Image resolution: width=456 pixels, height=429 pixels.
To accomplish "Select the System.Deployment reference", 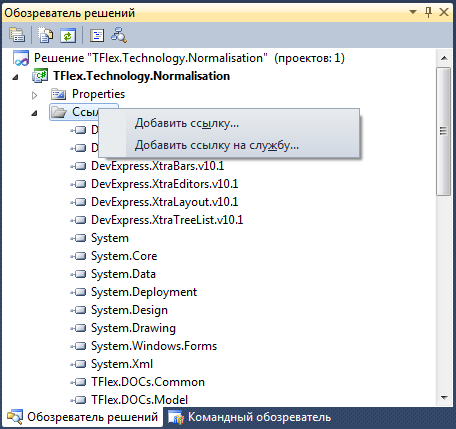I will (x=144, y=292).
